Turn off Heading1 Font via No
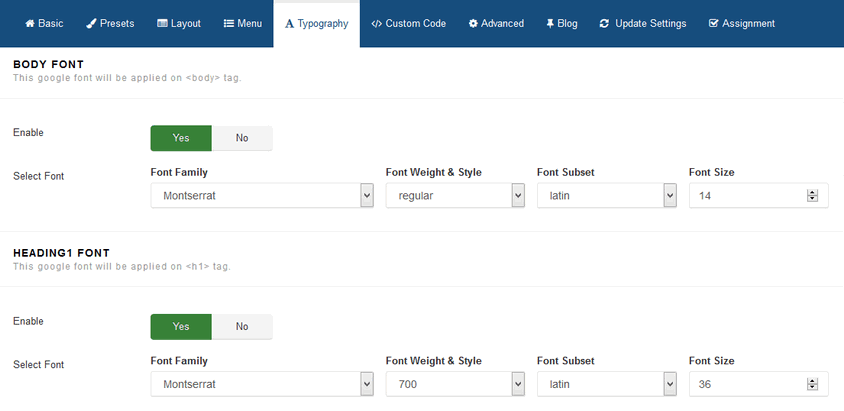Screen dimensions: 844x411 tap(242, 326)
